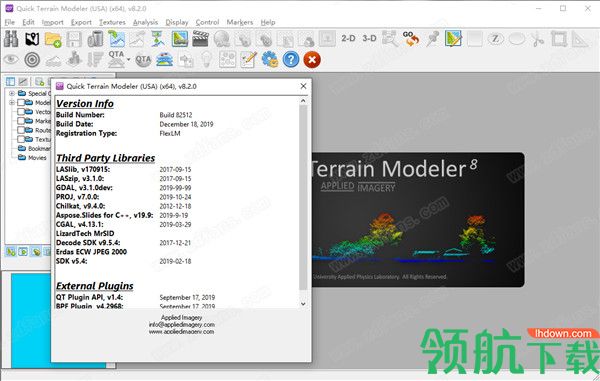Screen dimensions: 600x381
Task: Open the Help menu
Action: click(268, 22)
